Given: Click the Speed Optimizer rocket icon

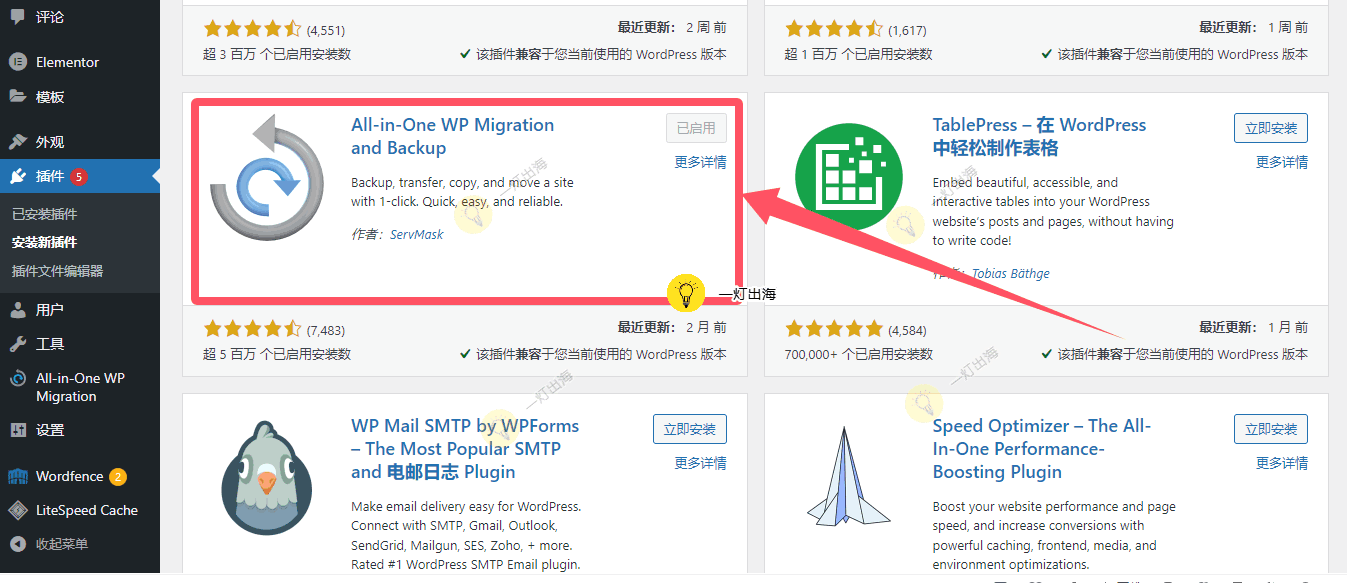Looking at the screenshot, I should (848, 479).
